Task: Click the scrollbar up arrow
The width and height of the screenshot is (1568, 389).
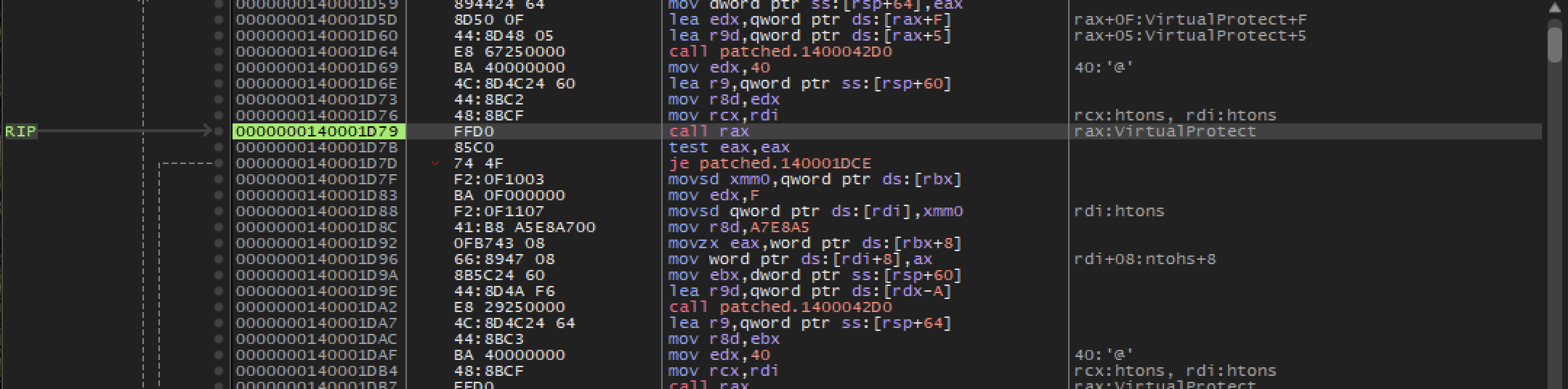Action: click(1554, 8)
